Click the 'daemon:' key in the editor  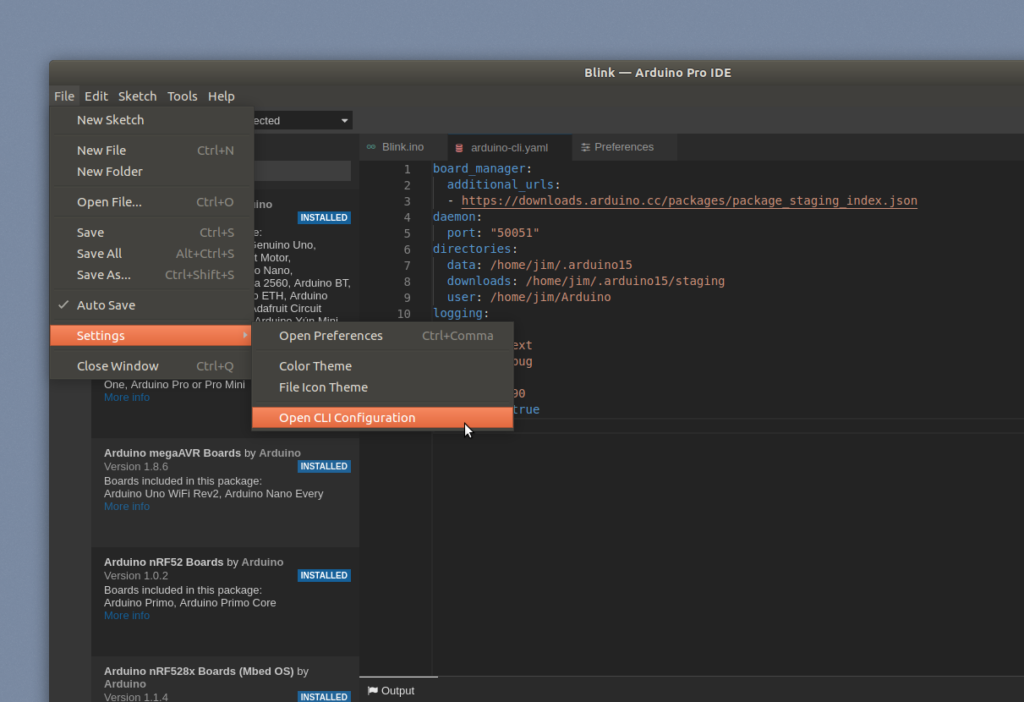click(457, 217)
